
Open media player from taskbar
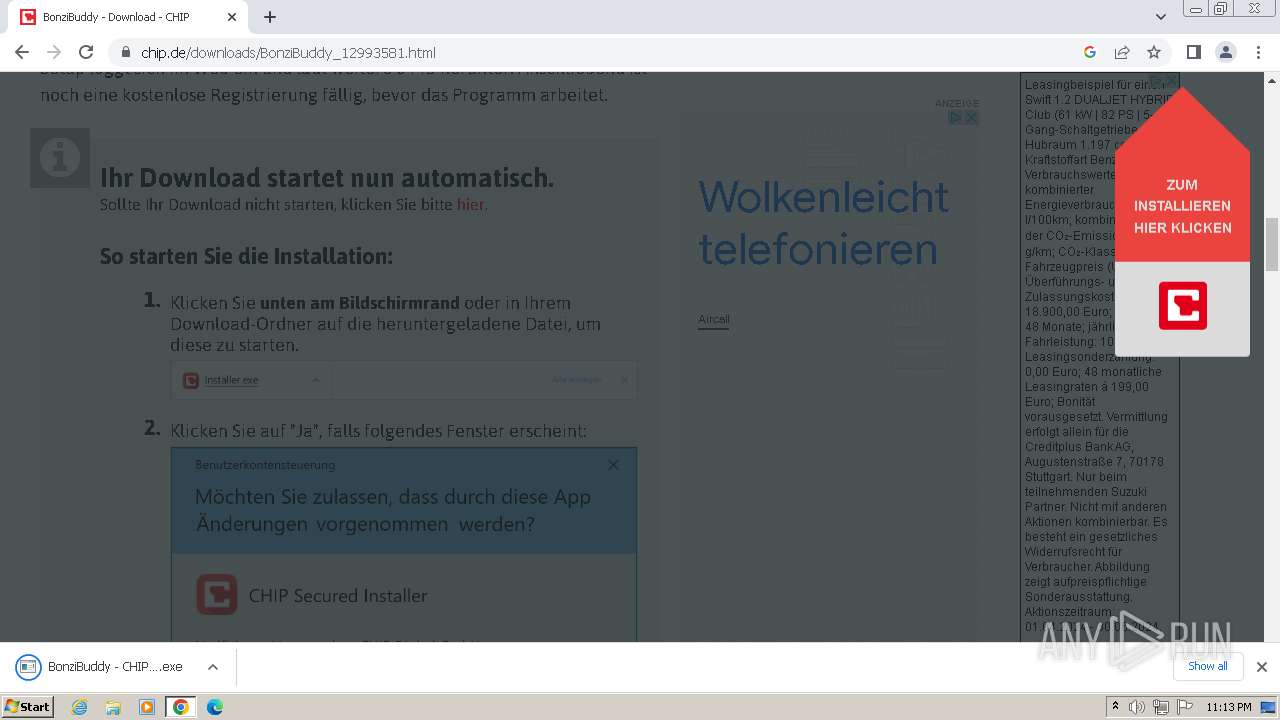point(147,707)
